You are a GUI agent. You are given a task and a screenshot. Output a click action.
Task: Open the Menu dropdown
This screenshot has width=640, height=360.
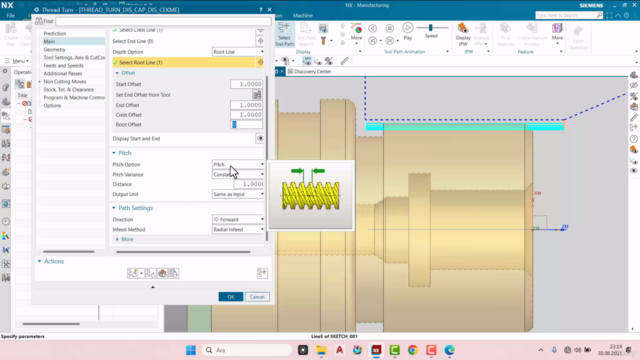(18, 61)
